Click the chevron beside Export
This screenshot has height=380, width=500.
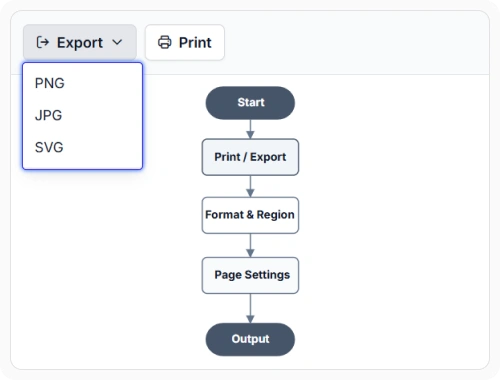tap(117, 42)
